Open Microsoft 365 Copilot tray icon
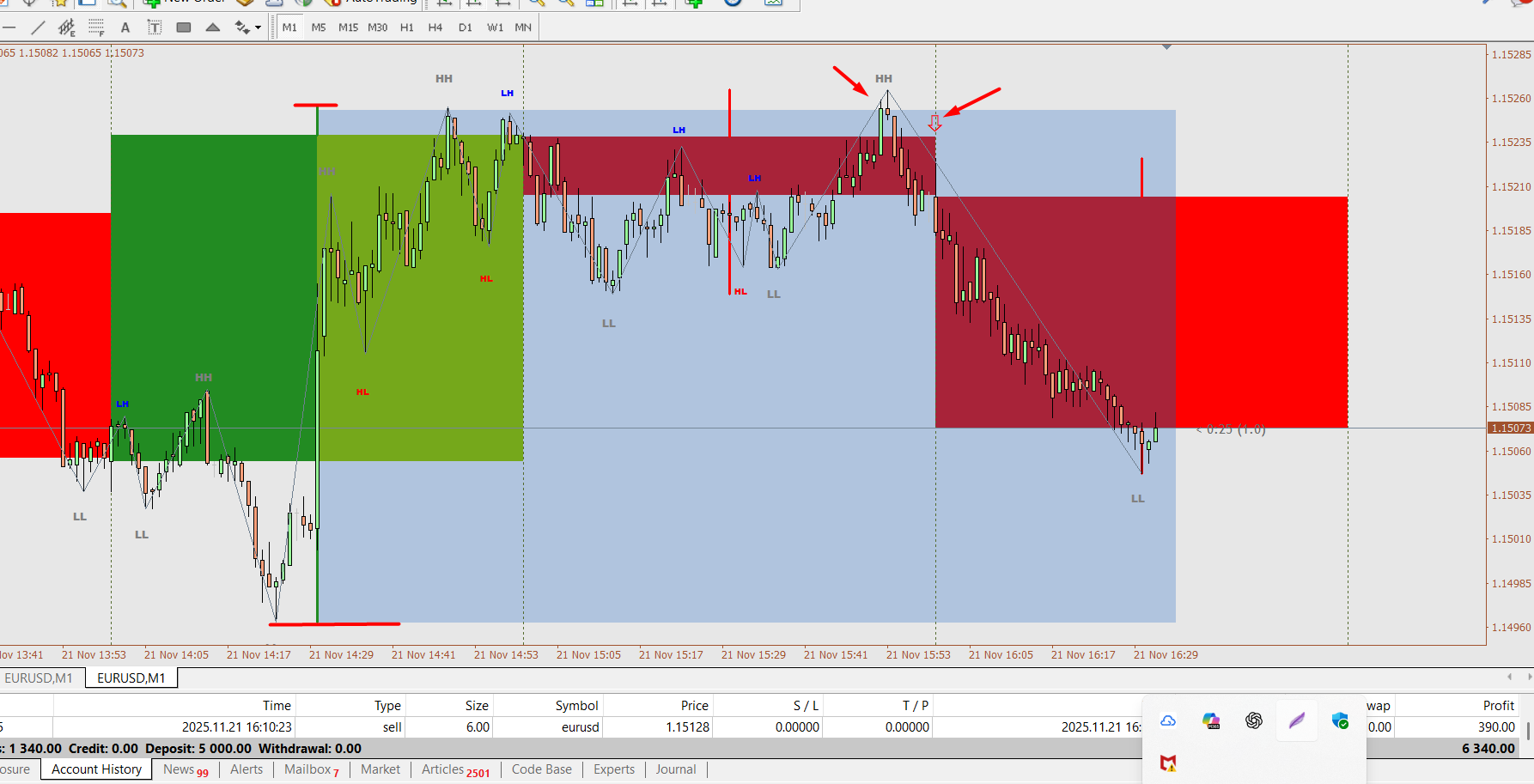This screenshot has width=1534, height=784. pos(1211,721)
